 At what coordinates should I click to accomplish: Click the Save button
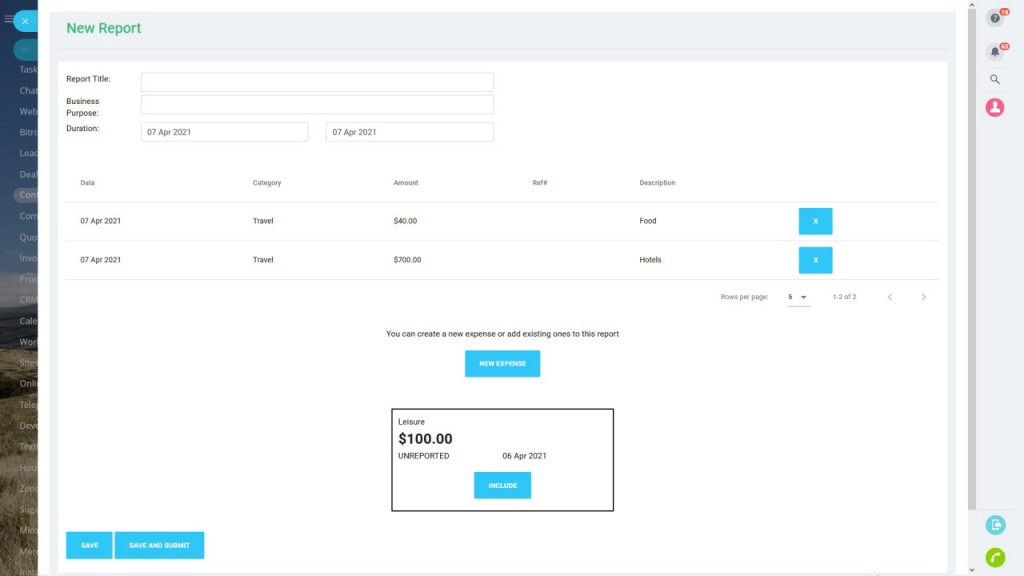click(89, 545)
